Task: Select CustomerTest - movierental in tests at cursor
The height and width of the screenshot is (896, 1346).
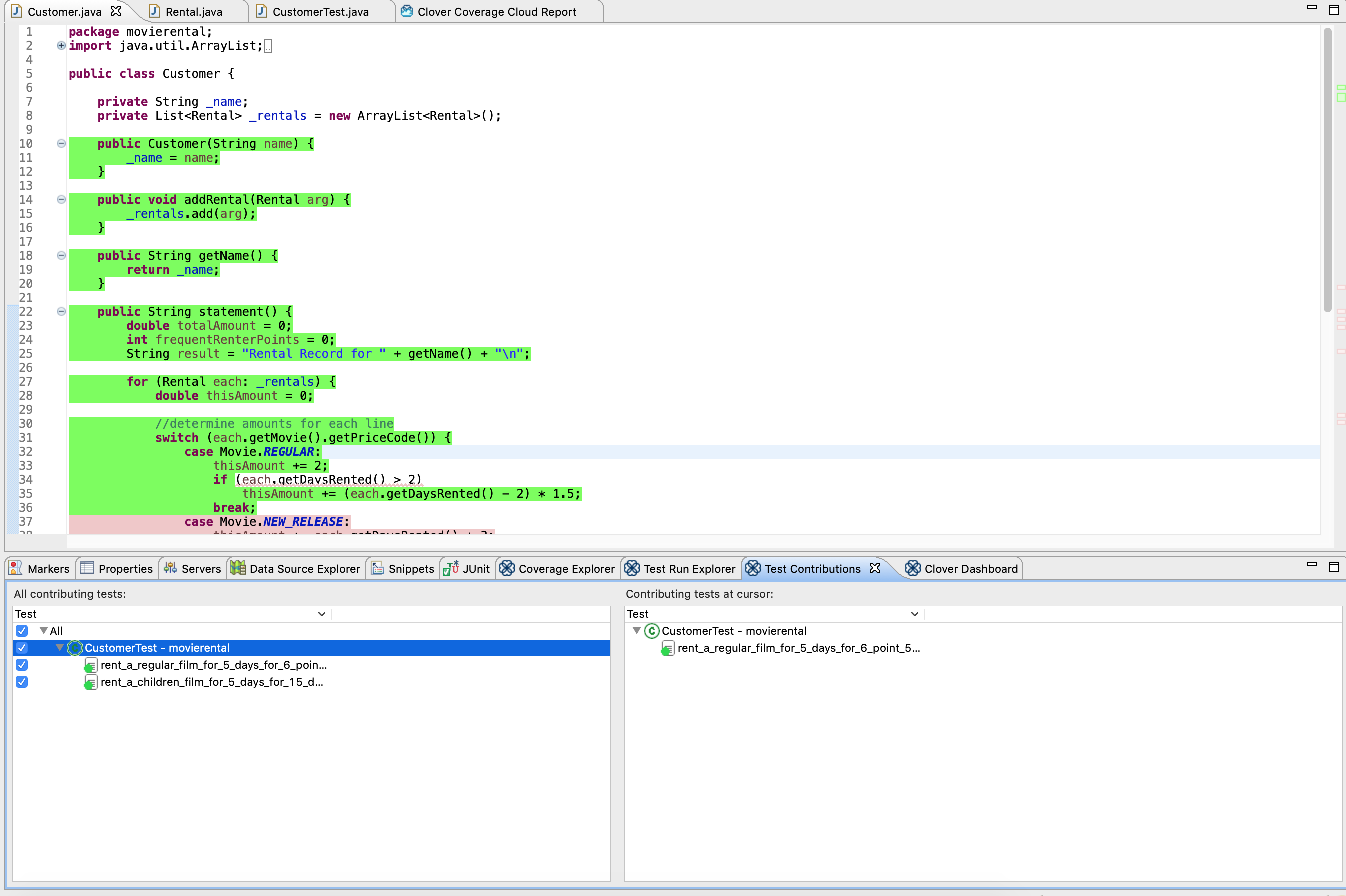Action: click(734, 631)
